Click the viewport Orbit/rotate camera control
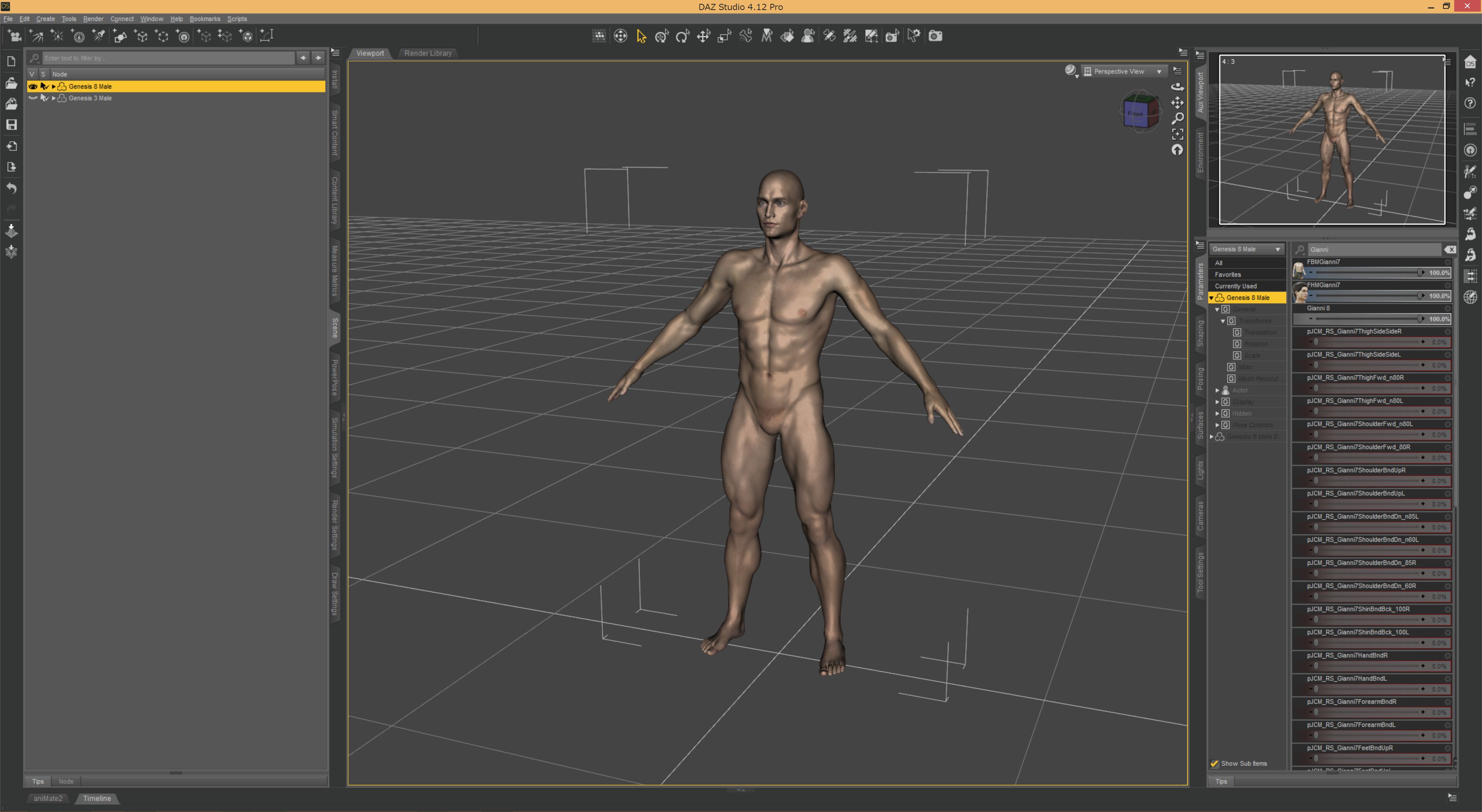Viewport: 1482px width, 812px height. coord(1177,86)
